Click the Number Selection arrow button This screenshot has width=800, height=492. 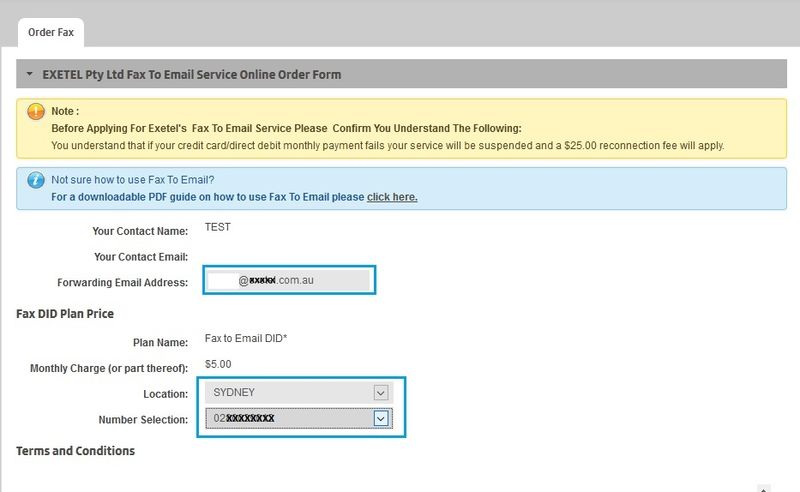(381, 419)
